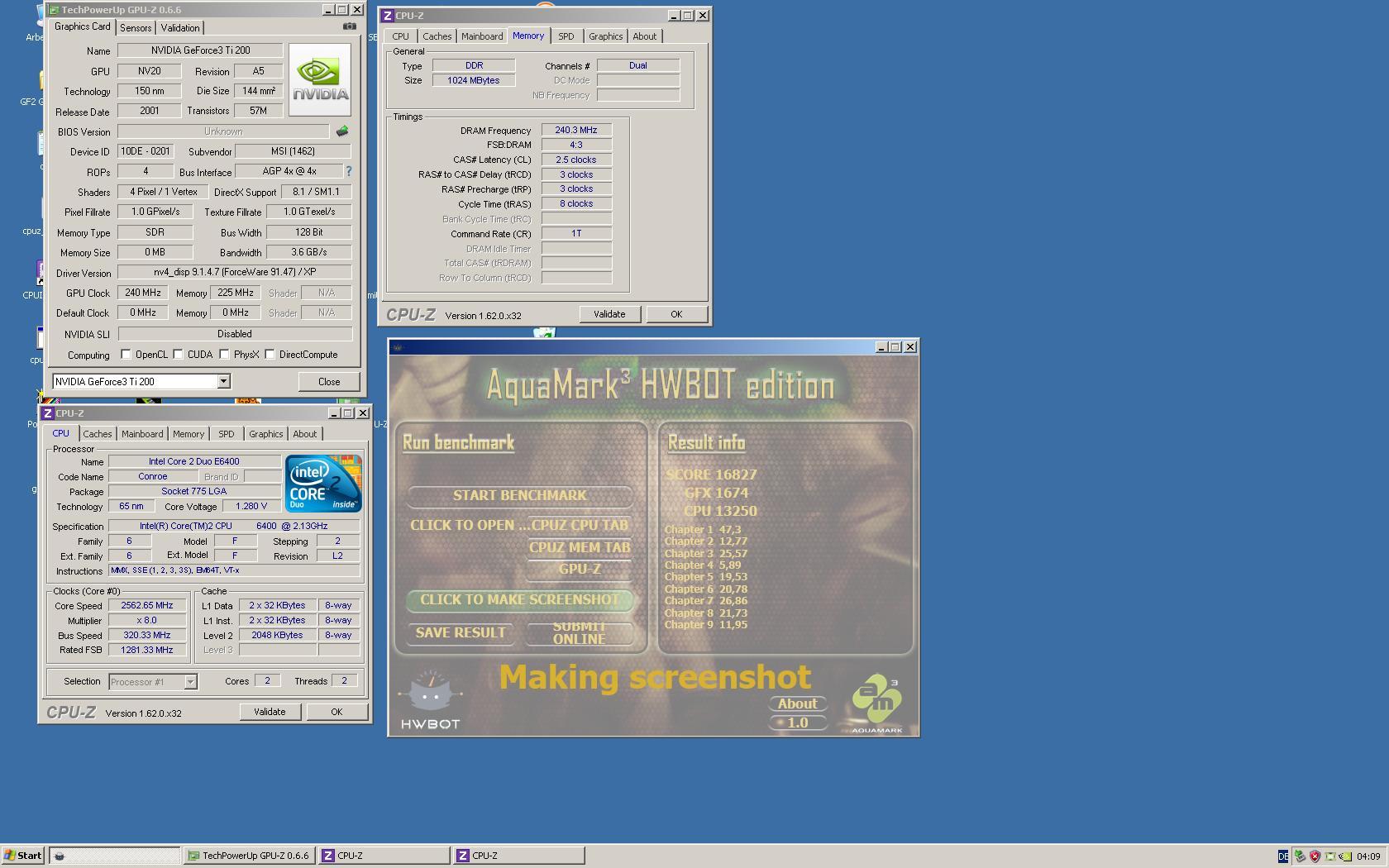
Task: Open the NVIDIA GeForce3 Ti 200 GPU dropdown
Action: (x=223, y=381)
